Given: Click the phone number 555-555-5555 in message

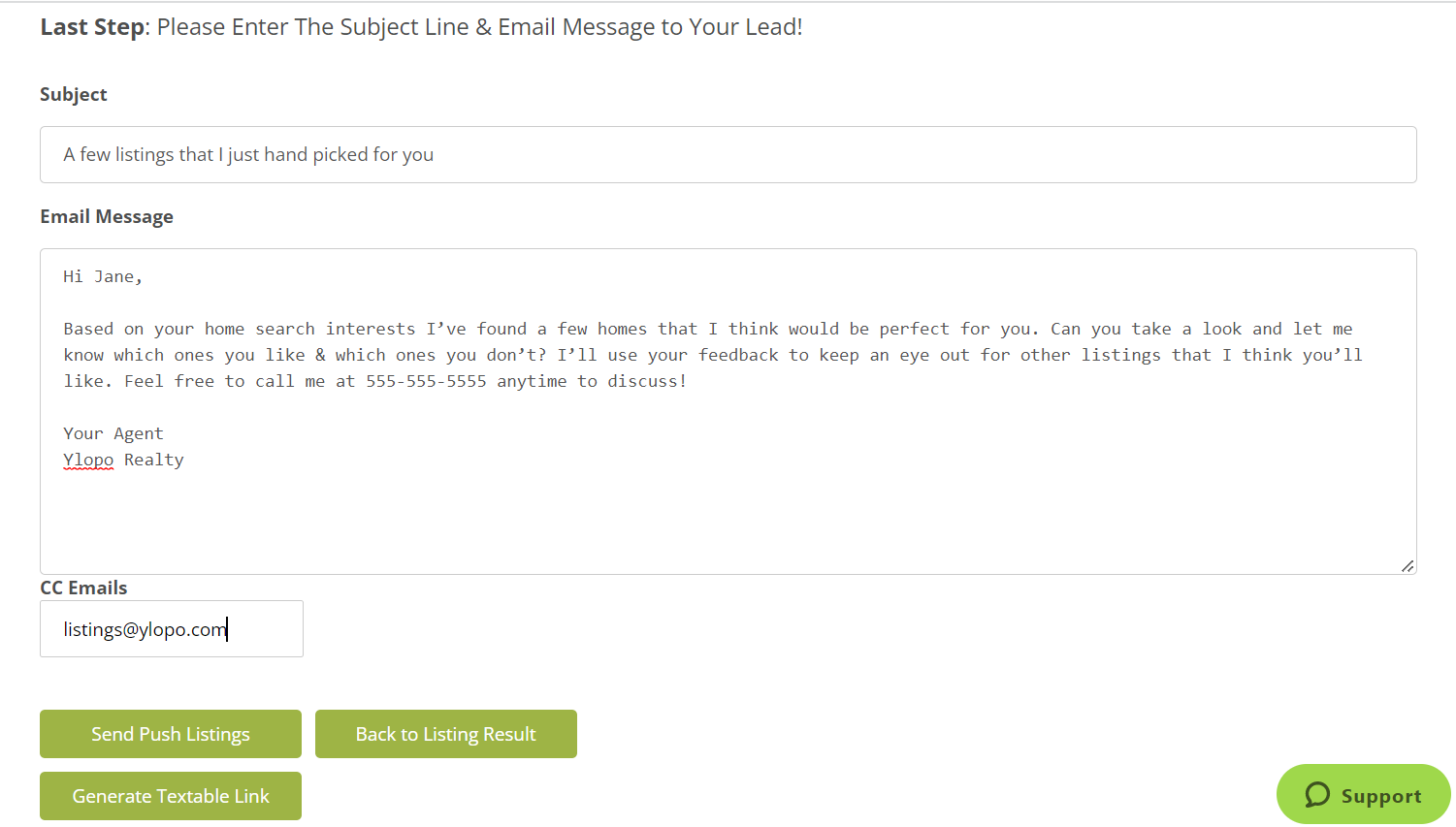Looking at the screenshot, I should click(426, 381).
